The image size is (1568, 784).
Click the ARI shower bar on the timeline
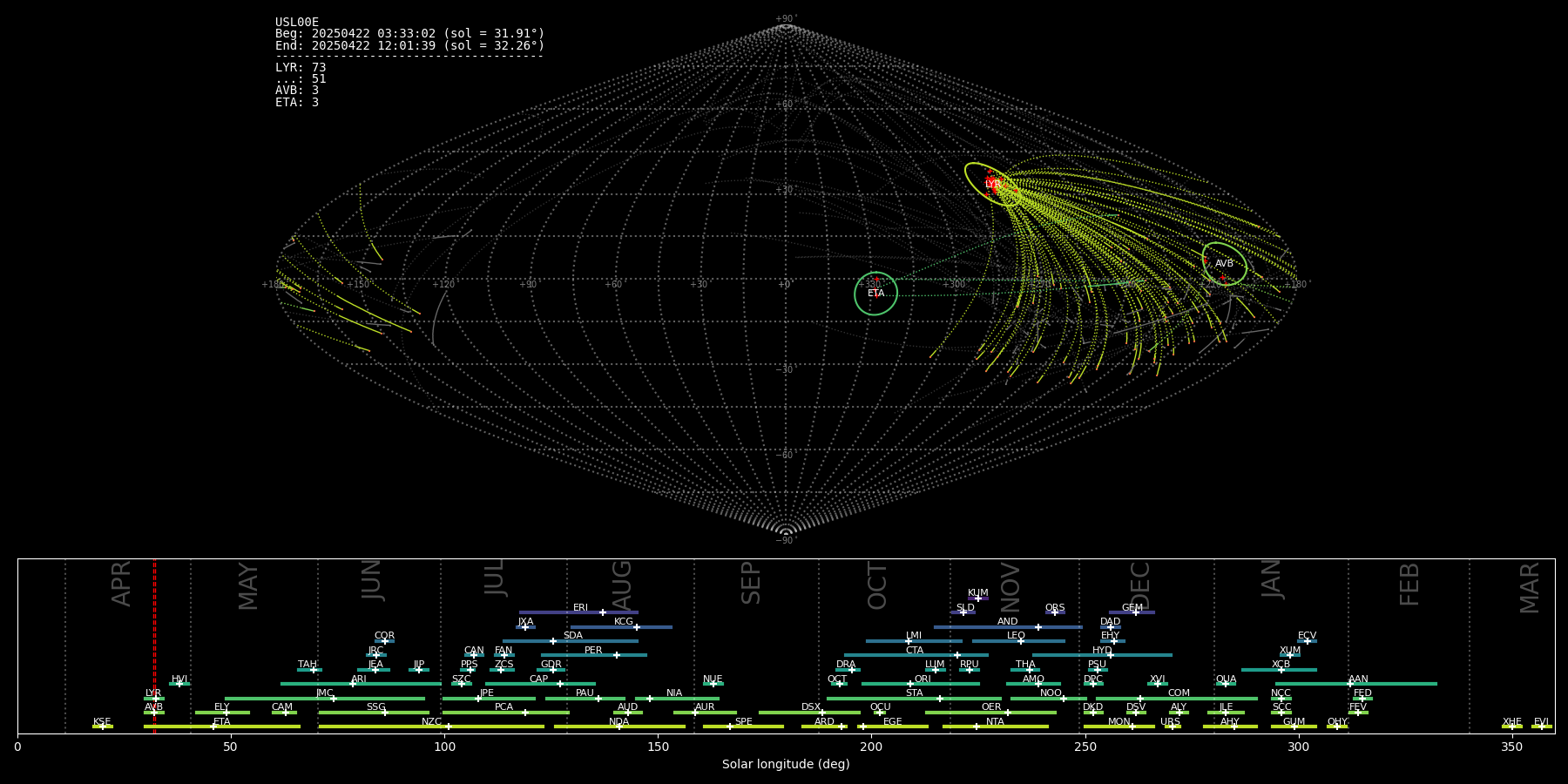click(361, 684)
